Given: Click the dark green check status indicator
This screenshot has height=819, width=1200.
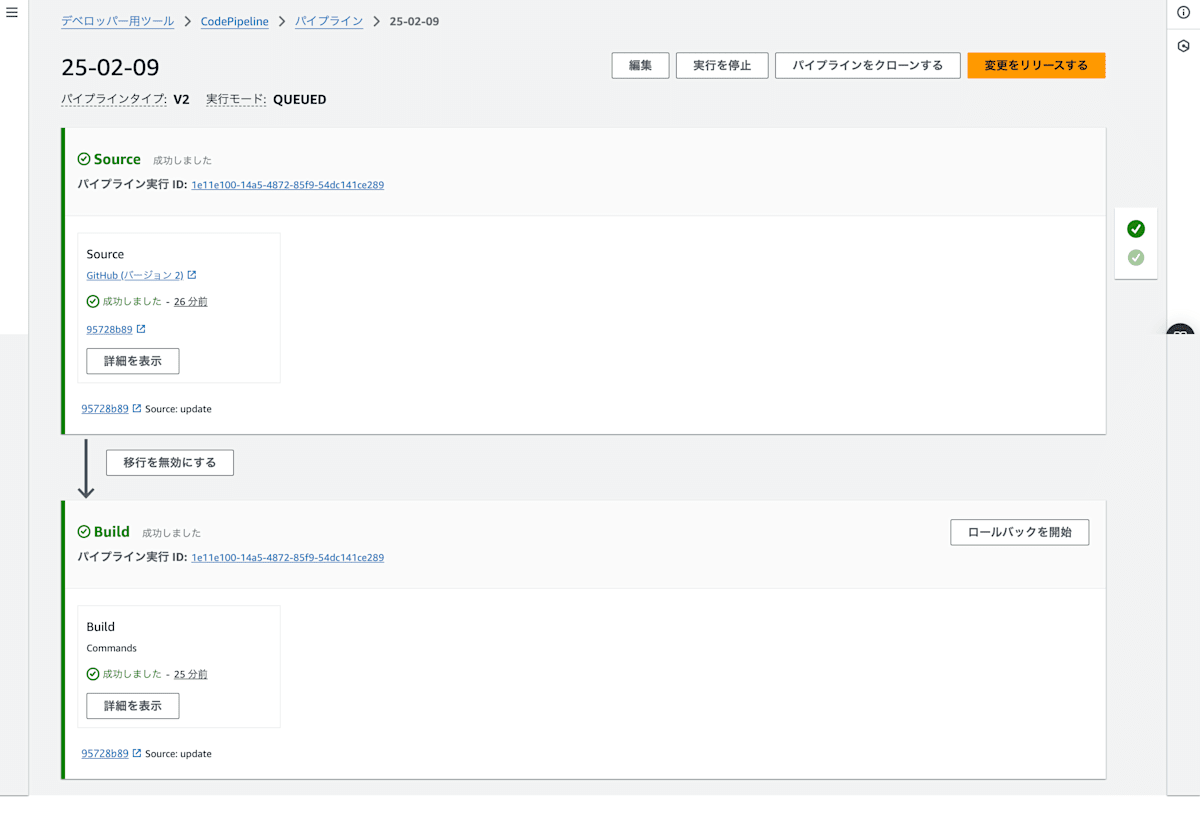Looking at the screenshot, I should pyautogui.click(x=1136, y=229).
